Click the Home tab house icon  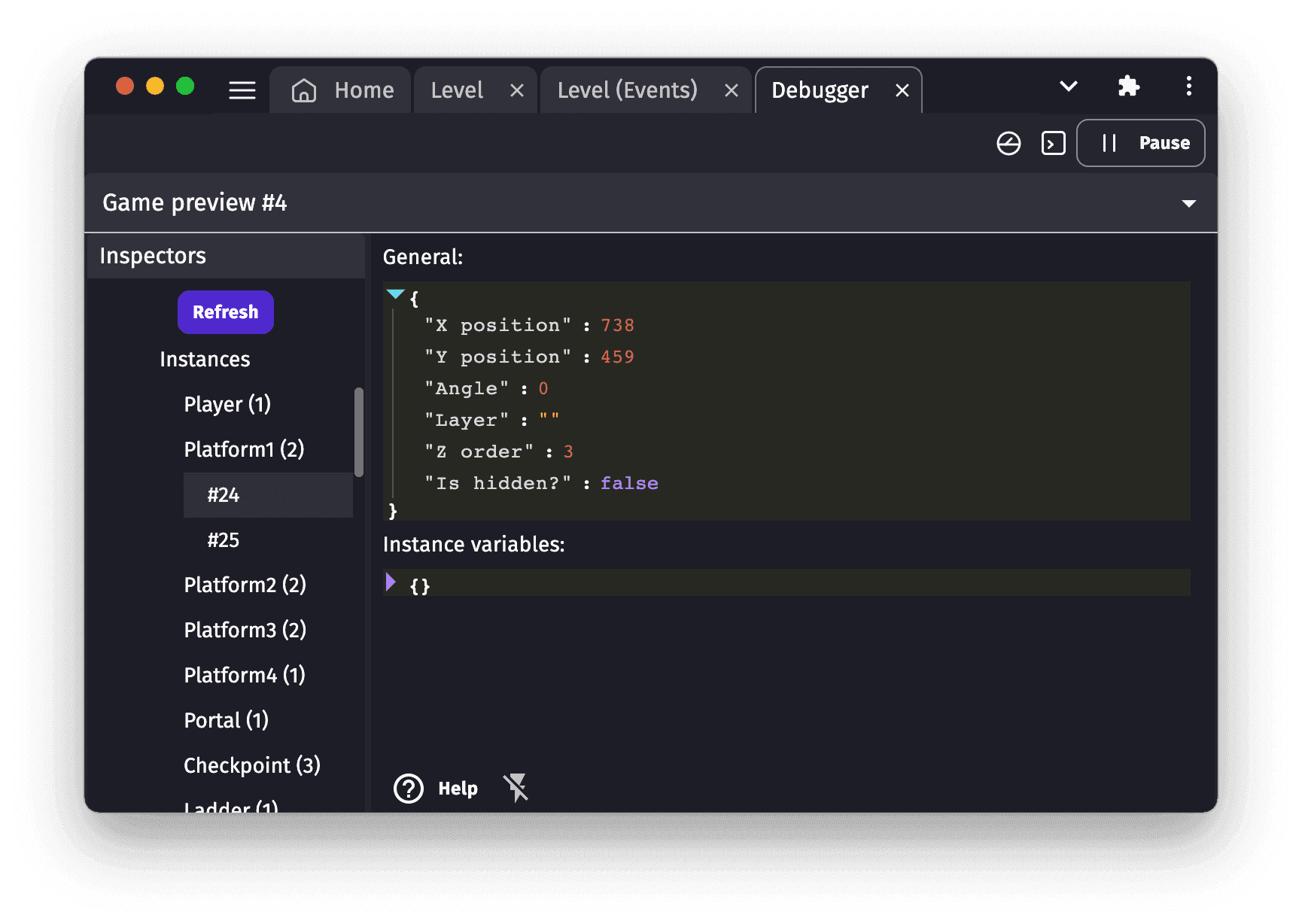click(304, 90)
